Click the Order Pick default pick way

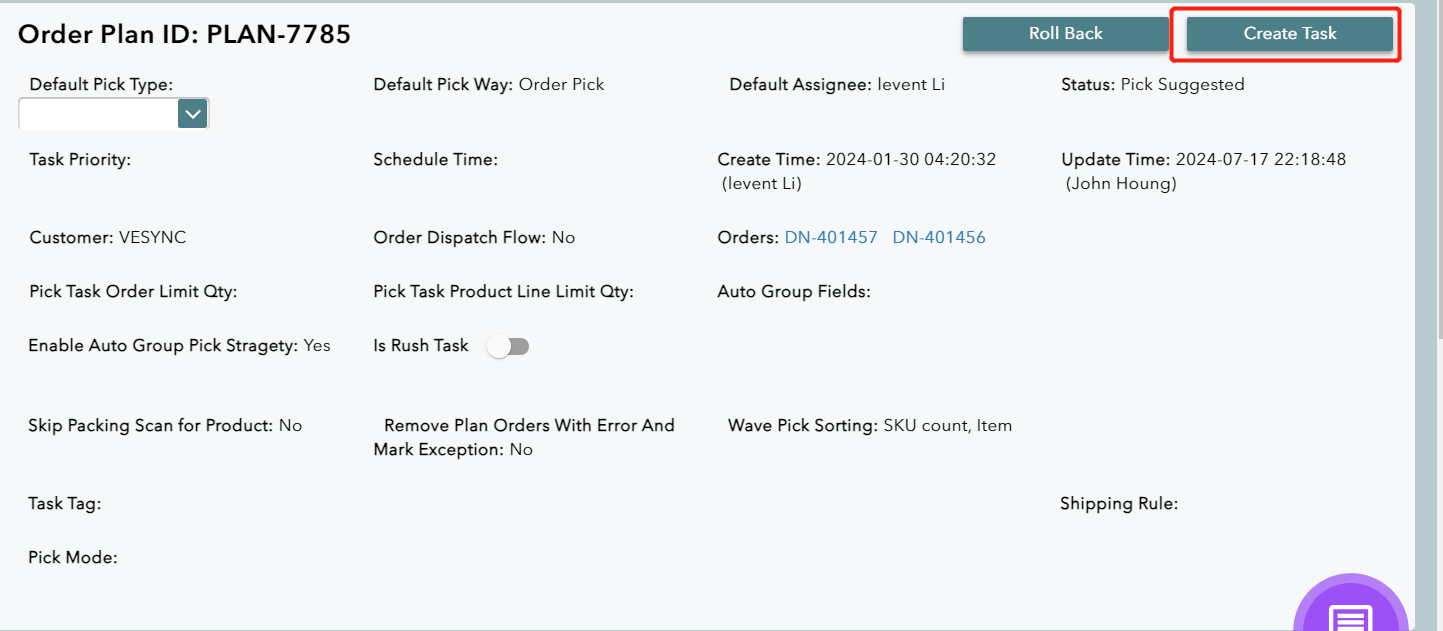561,85
